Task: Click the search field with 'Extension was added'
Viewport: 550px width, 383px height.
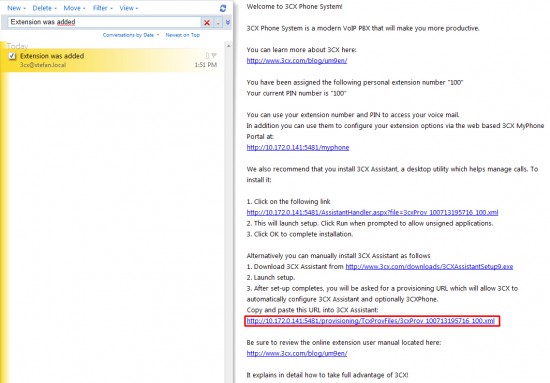Action: 105,22
